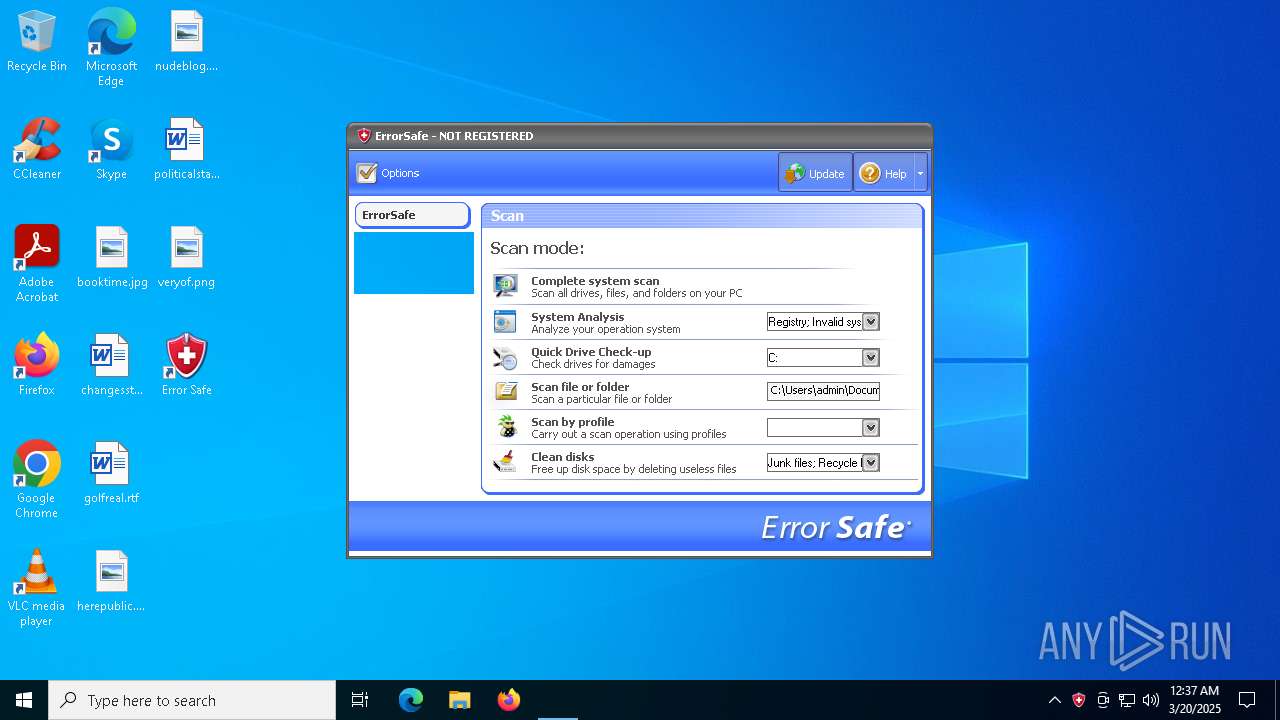The height and width of the screenshot is (720, 1280).
Task: Select the Error Safe desktop shortcut
Action: point(186,366)
